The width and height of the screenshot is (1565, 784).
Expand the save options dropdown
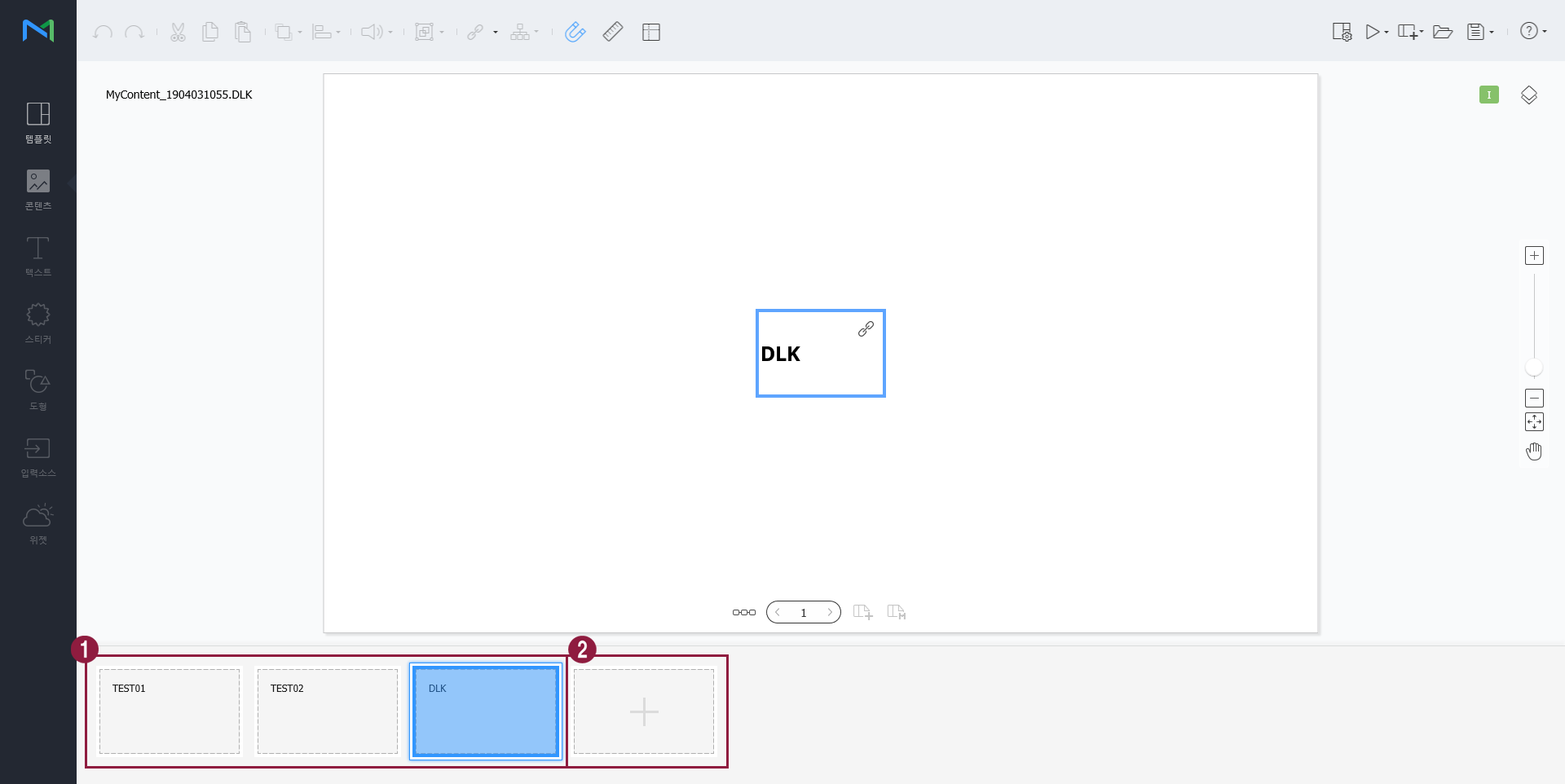coord(1492,33)
